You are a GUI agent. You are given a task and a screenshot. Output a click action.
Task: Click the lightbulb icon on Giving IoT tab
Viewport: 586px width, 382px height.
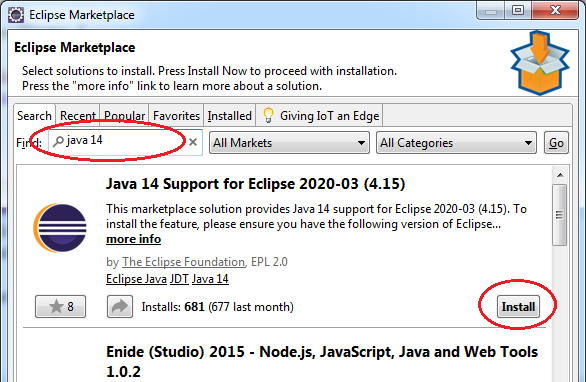(268, 115)
